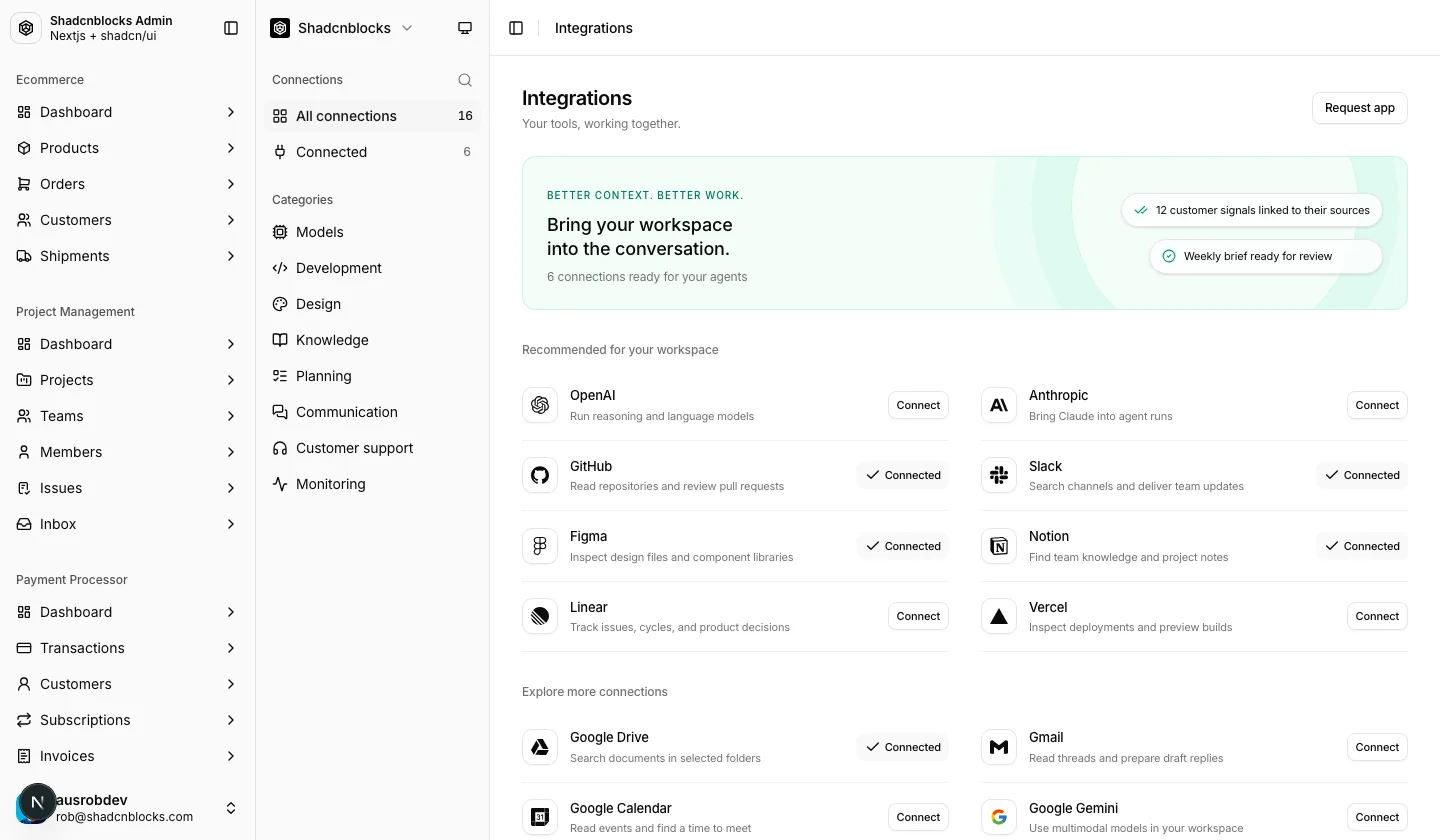Toggle Figma Connected status button
This screenshot has width=1440, height=840.
pyautogui.click(x=903, y=546)
